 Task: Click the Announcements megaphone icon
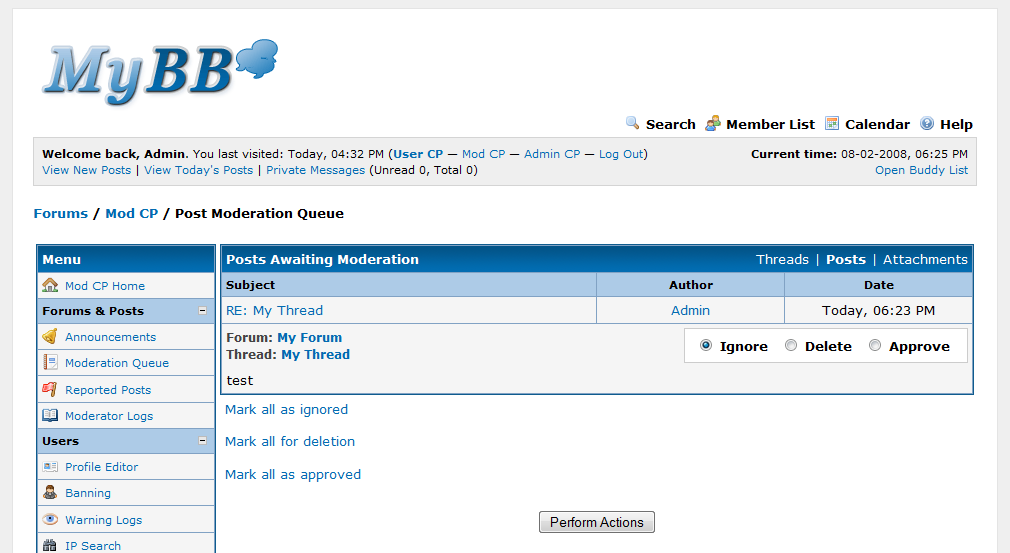pos(50,337)
